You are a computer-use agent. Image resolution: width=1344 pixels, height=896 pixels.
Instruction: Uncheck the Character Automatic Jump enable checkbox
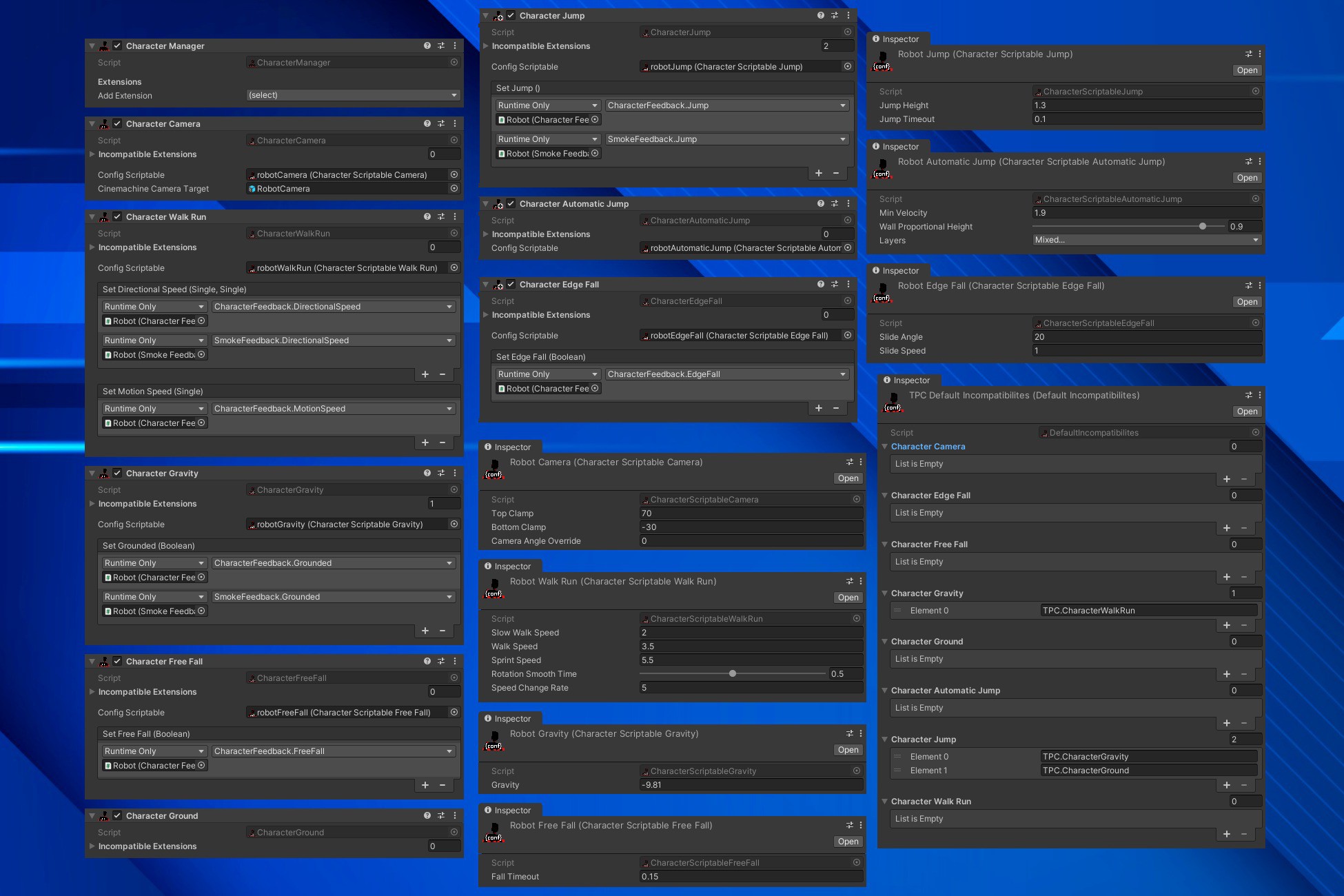(511, 203)
